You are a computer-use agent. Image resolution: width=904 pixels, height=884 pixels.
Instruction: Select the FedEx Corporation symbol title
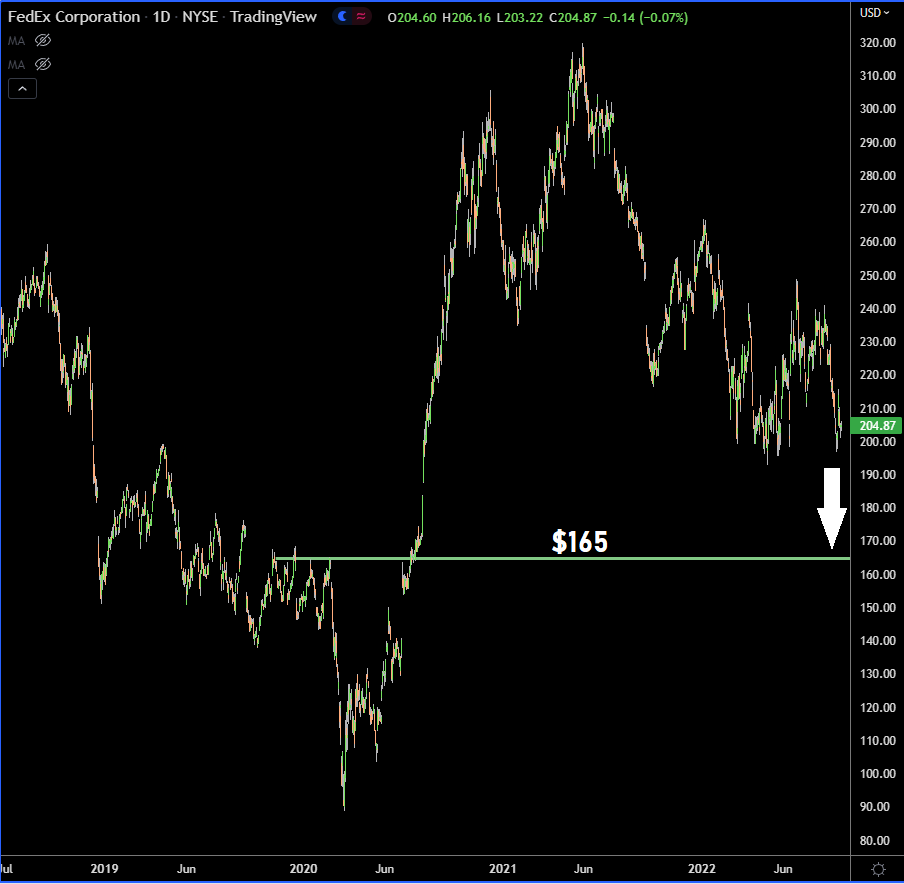74,17
